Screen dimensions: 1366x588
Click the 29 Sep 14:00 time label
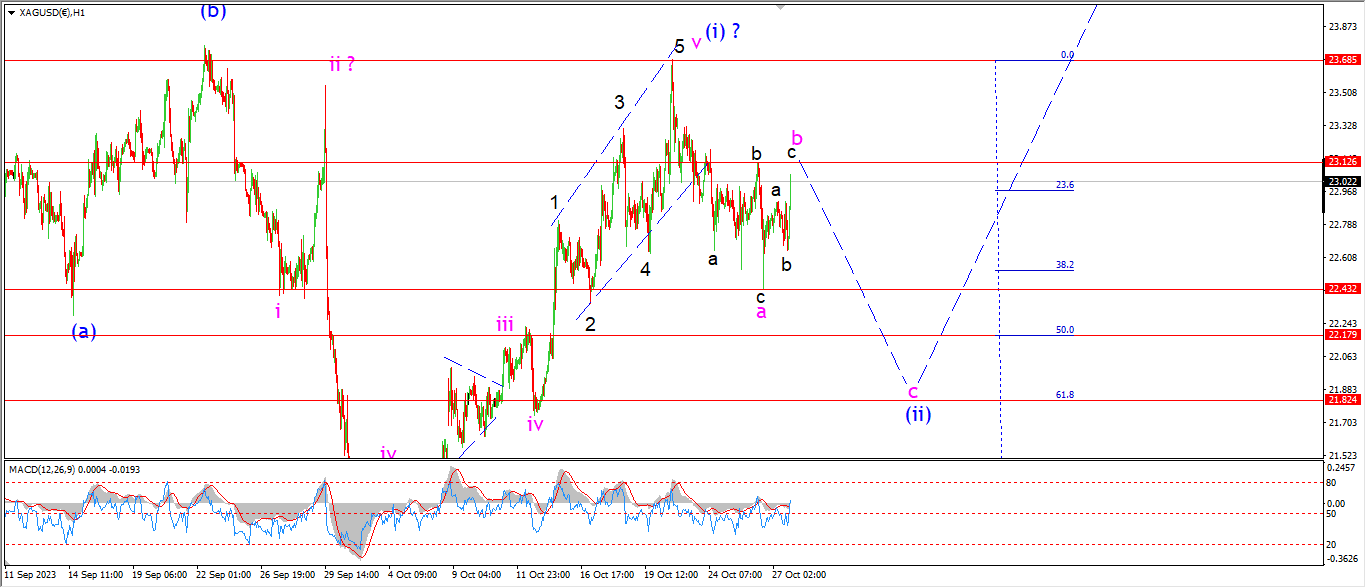coord(352,575)
